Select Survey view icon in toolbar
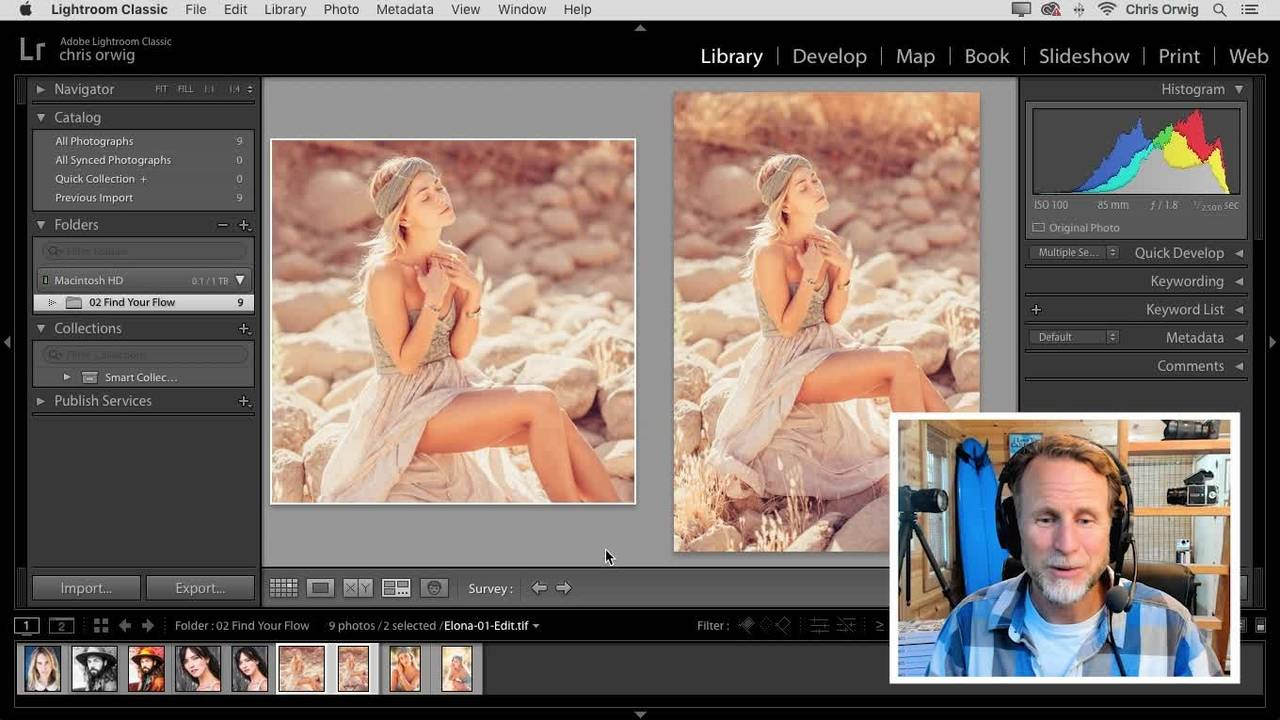 (396, 588)
